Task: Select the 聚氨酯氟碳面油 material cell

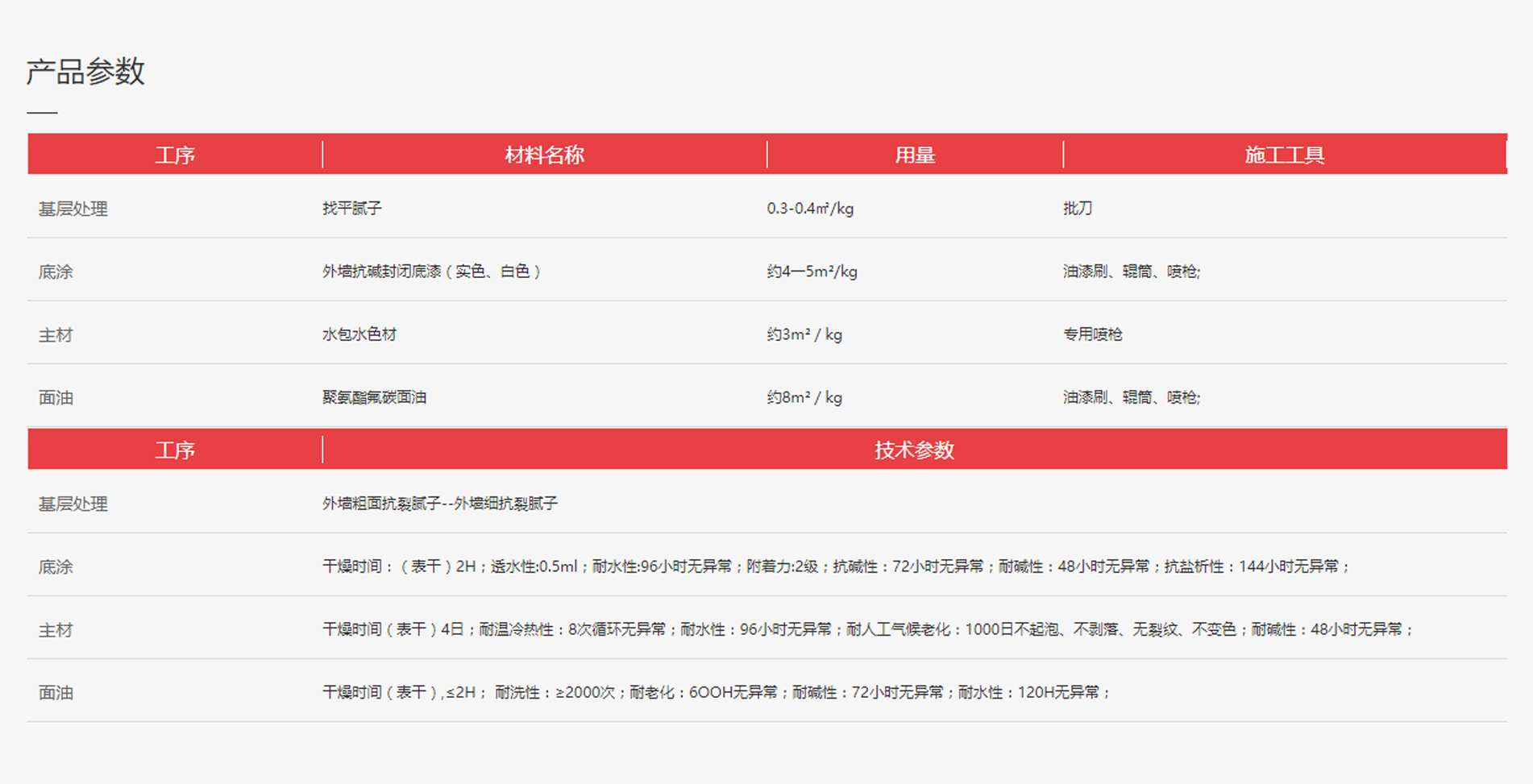Action: 374,397
